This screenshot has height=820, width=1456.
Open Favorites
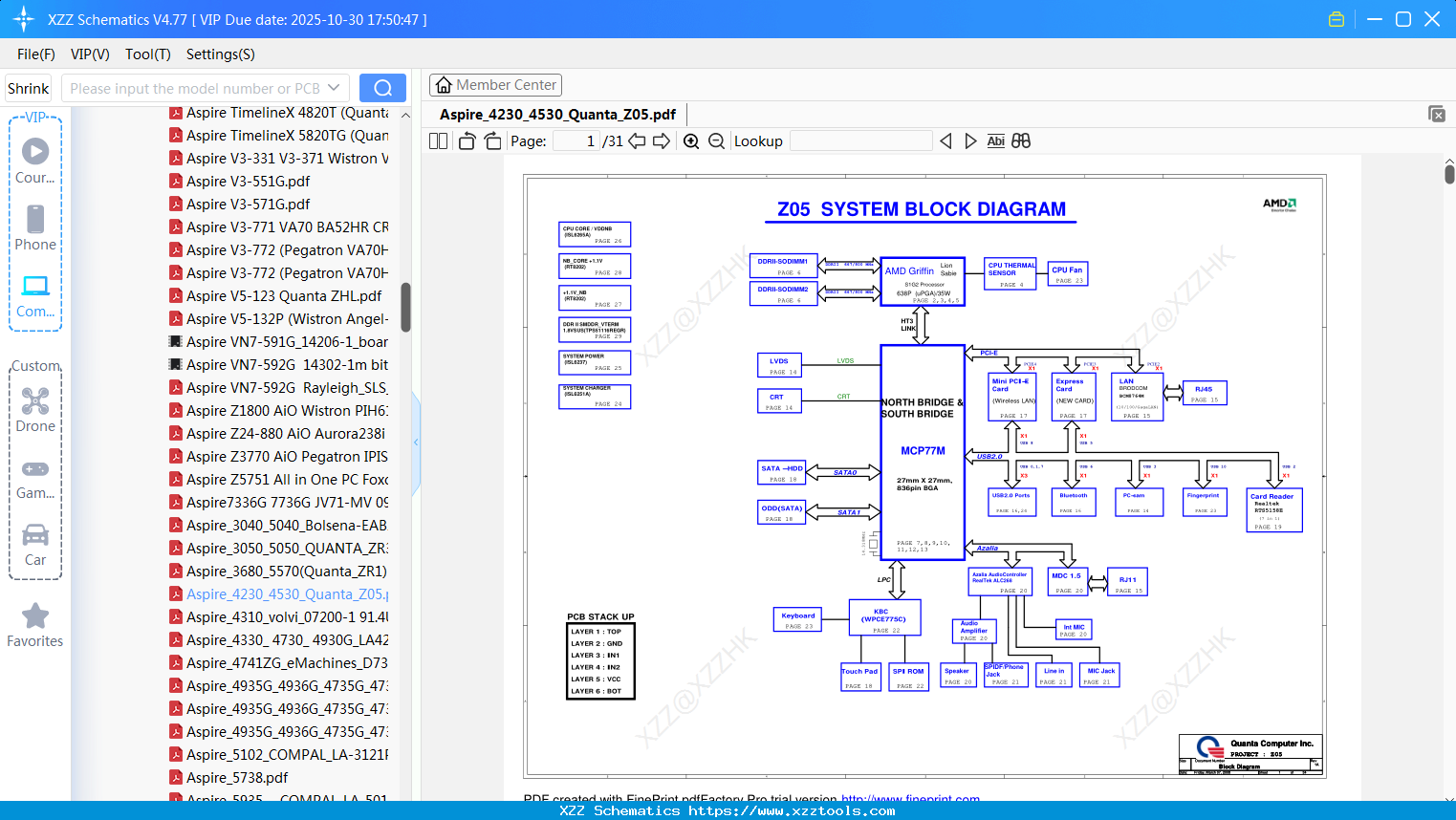tap(35, 626)
